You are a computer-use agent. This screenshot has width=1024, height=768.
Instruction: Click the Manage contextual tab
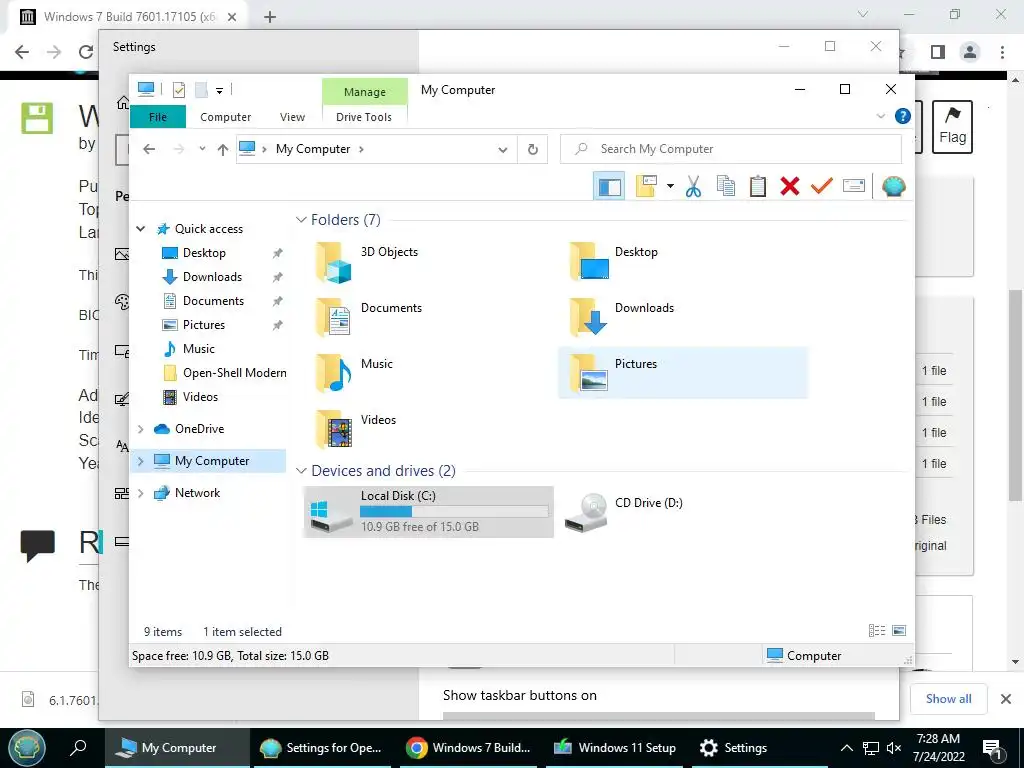pyautogui.click(x=364, y=92)
